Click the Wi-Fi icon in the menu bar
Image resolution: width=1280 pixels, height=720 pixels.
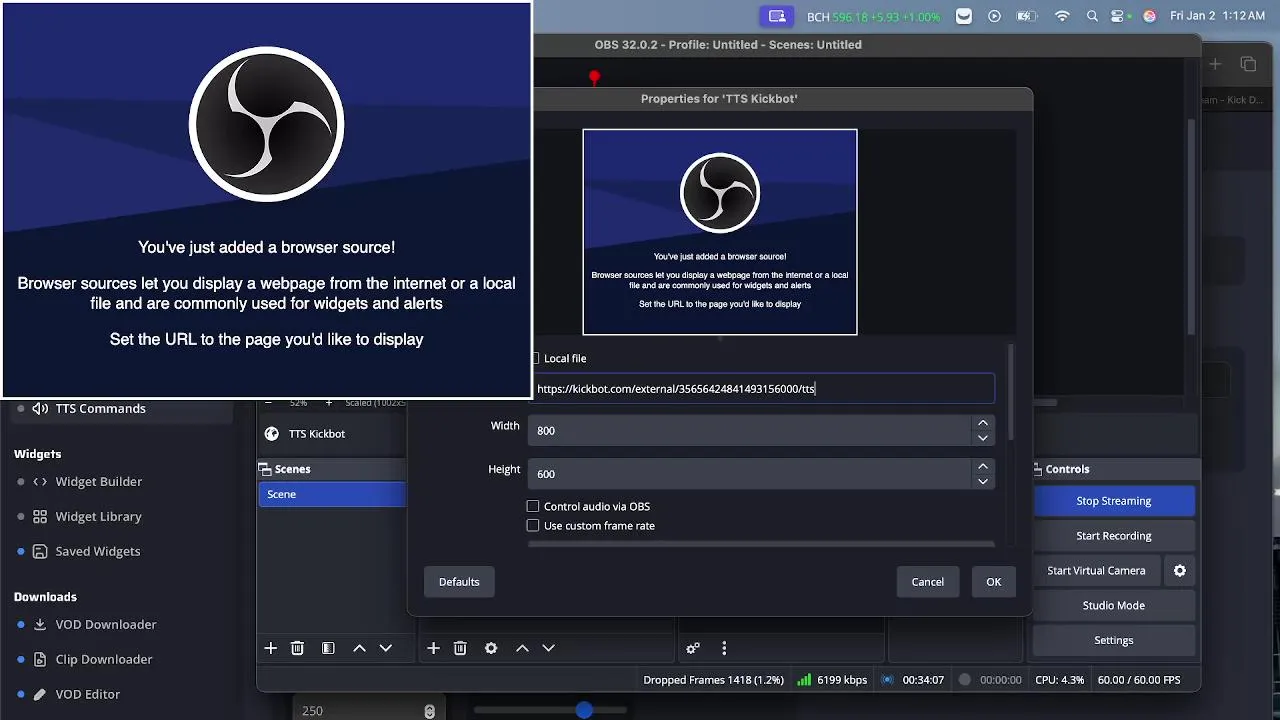[x=1063, y=16]
